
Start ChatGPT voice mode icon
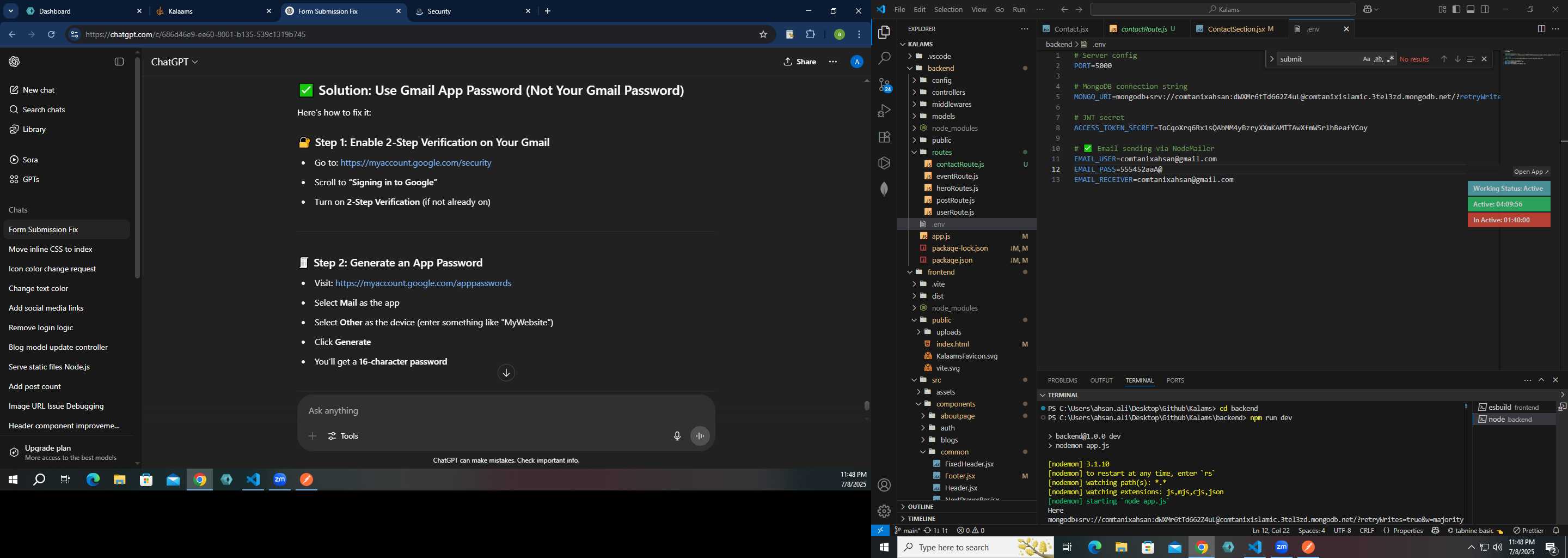click(x=700, y=436)
